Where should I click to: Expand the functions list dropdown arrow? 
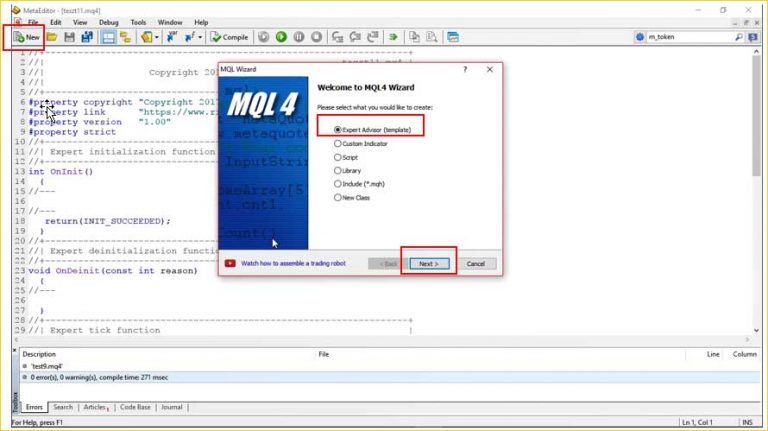200,37
